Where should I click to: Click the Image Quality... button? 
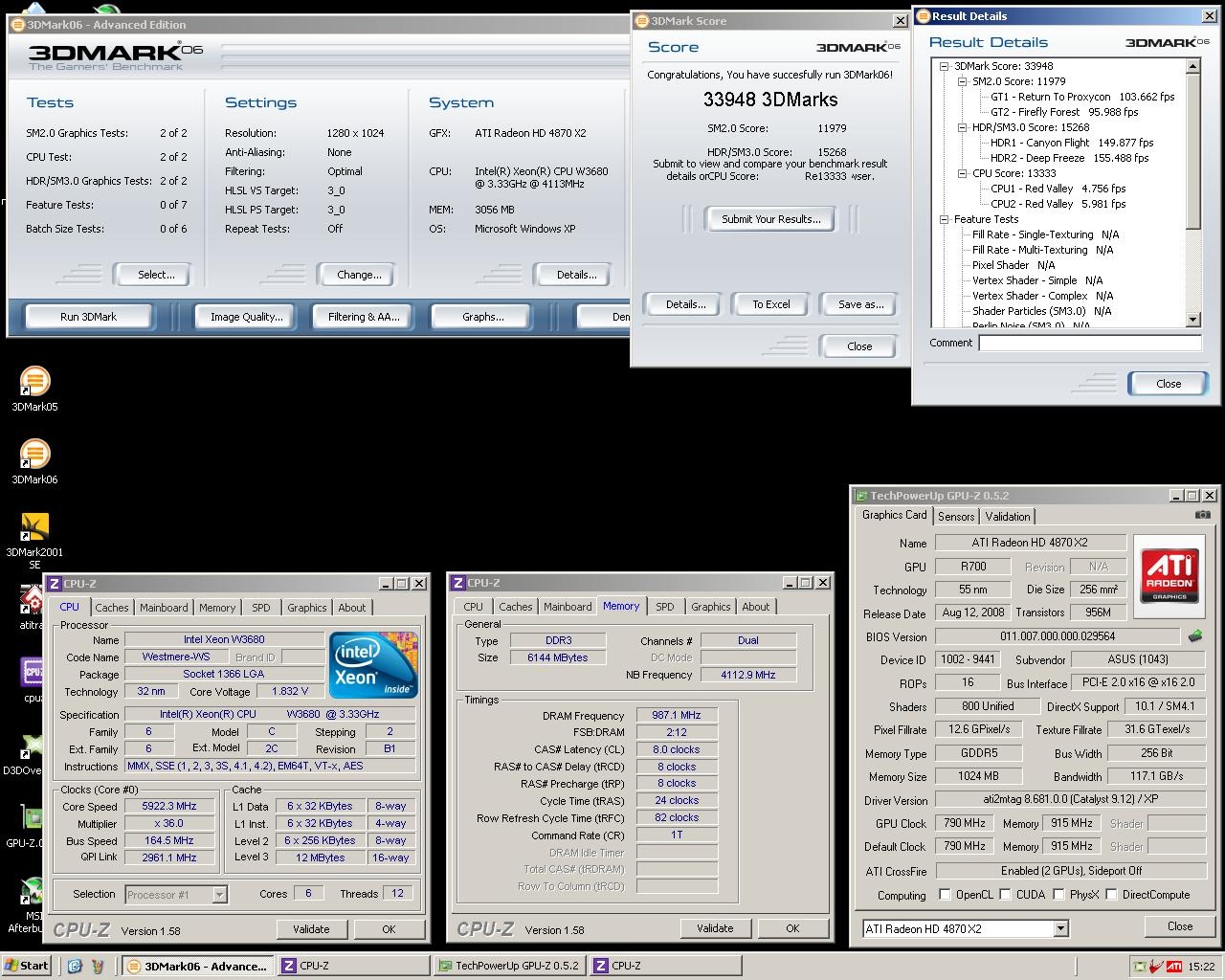[x=247, y=317]
